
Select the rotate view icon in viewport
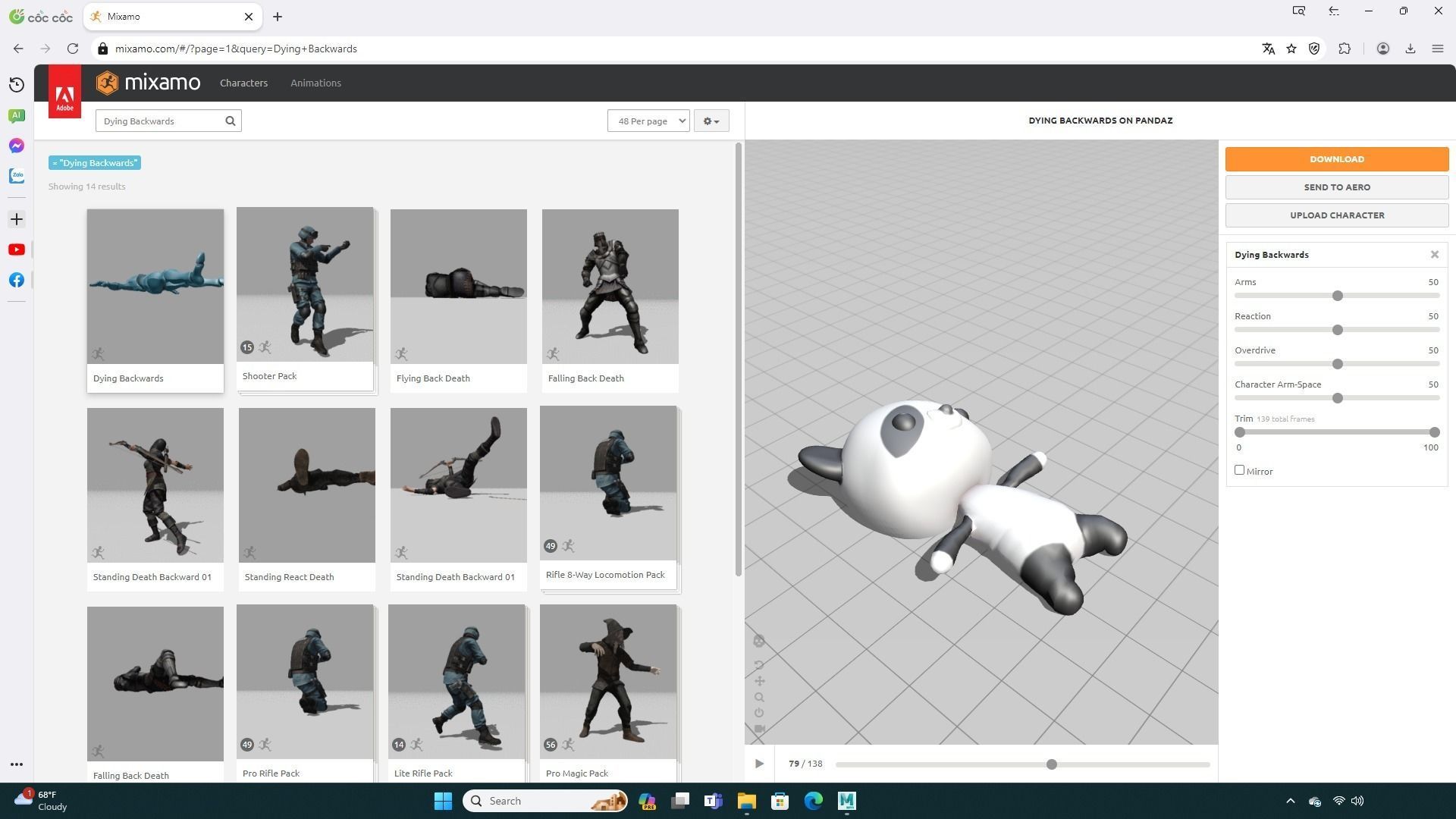pyautogui.click(x=759, y=665)
